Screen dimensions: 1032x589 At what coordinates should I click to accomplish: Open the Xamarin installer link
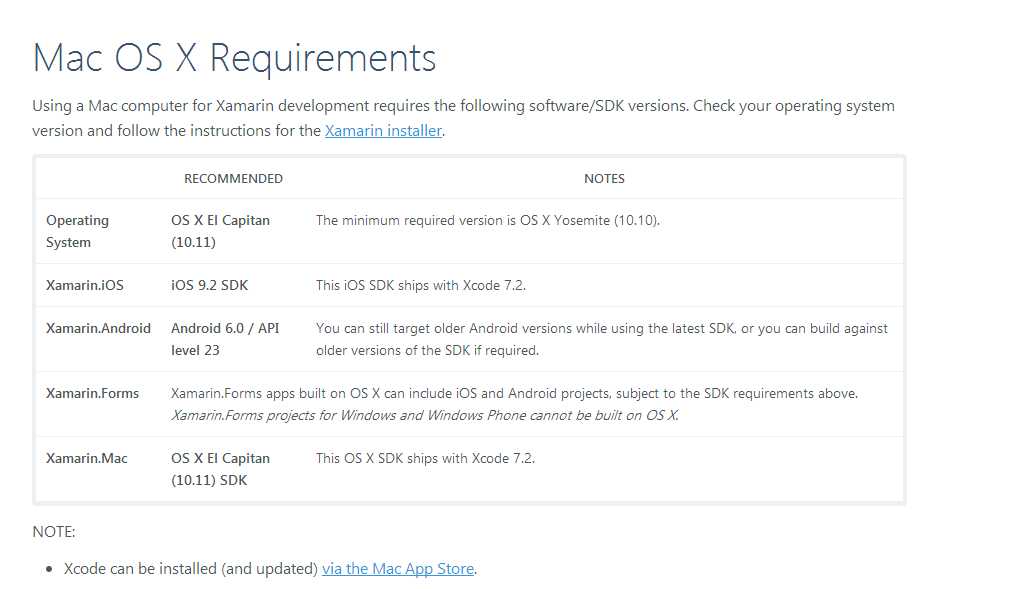[383, 130]
